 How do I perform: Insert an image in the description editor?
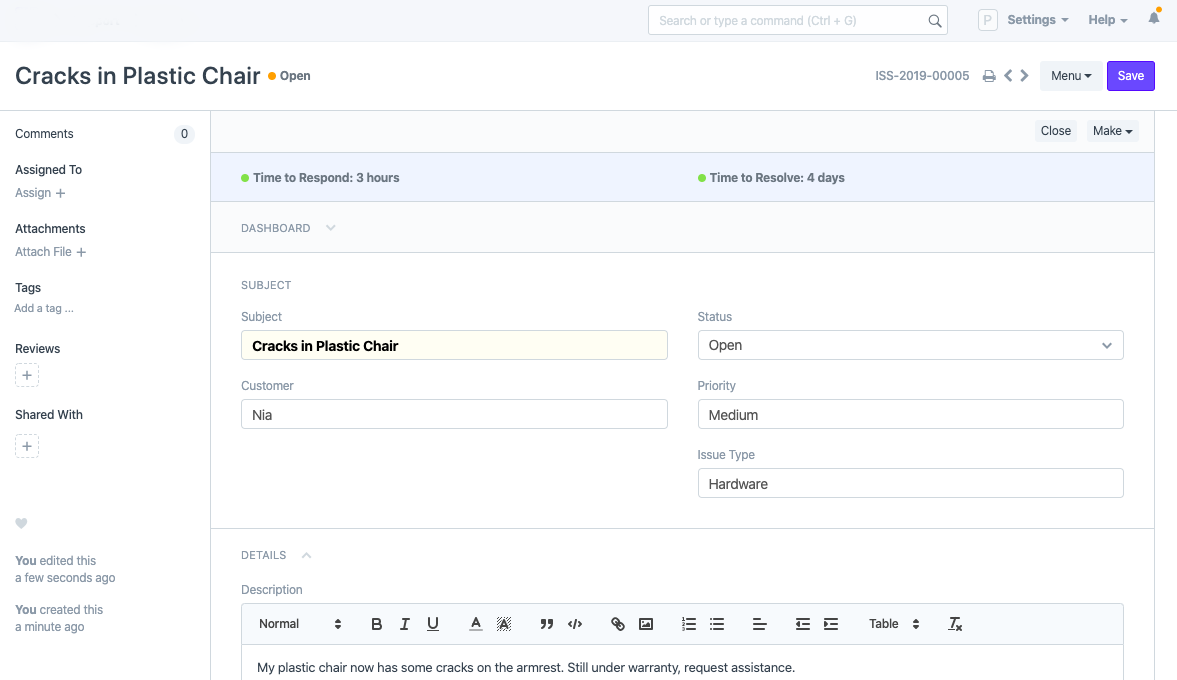point(646,624)
